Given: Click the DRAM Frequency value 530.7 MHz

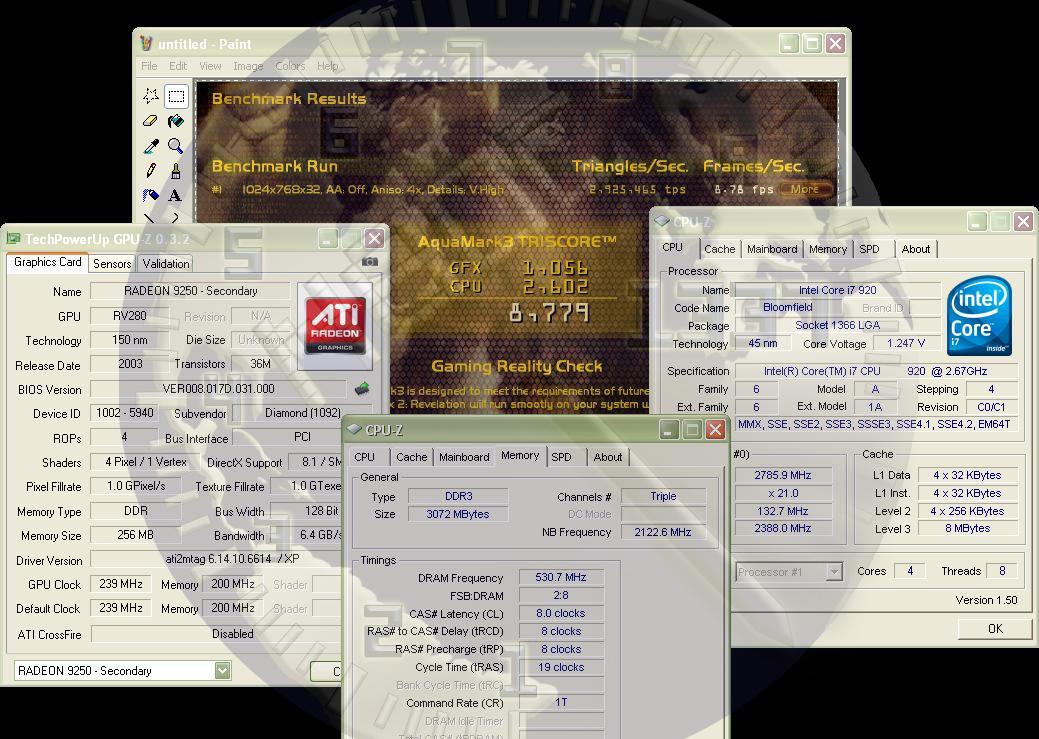Looking at the screenshot, I should (561, 577).
